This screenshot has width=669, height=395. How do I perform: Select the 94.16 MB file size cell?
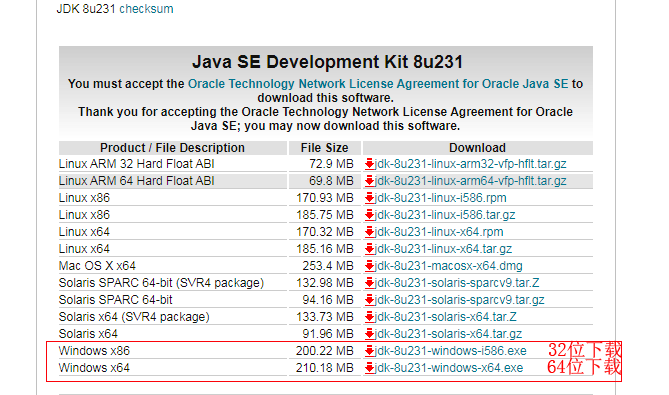(x=328, y=300)
